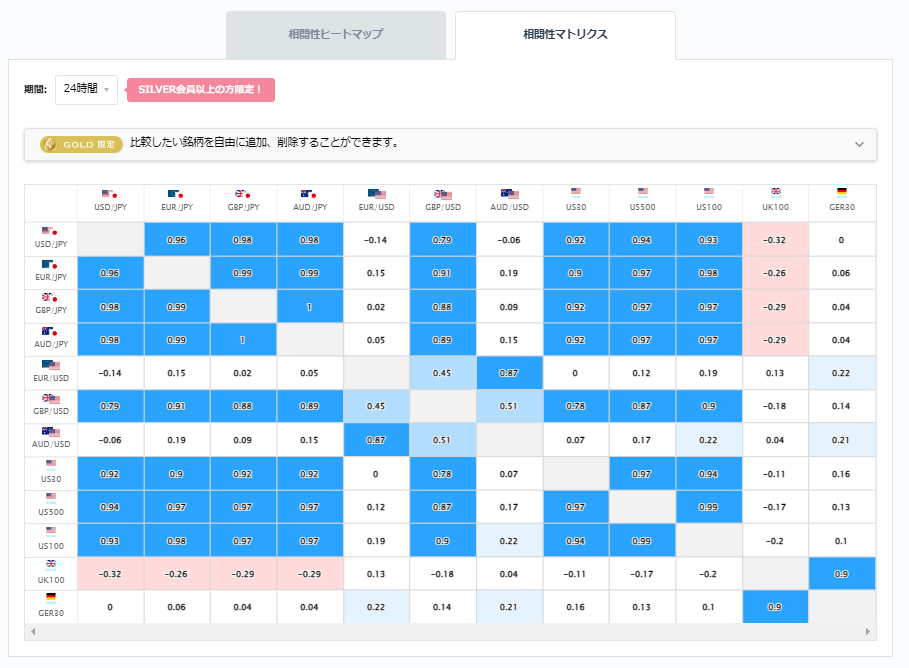Click the 0.9 cell in GER30 row

[775, 607]
